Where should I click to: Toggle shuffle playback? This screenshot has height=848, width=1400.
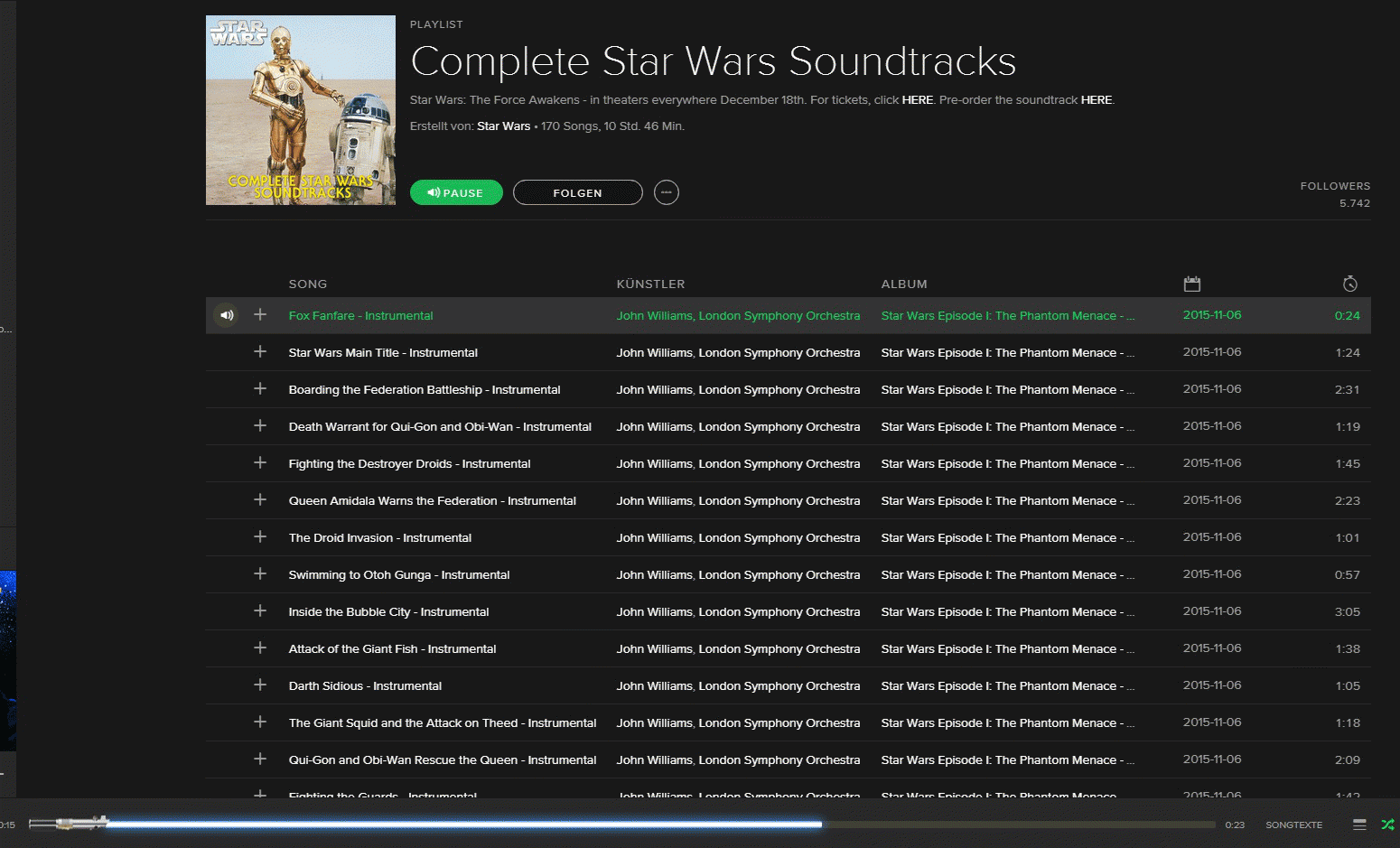click(x=1388, y=825)
